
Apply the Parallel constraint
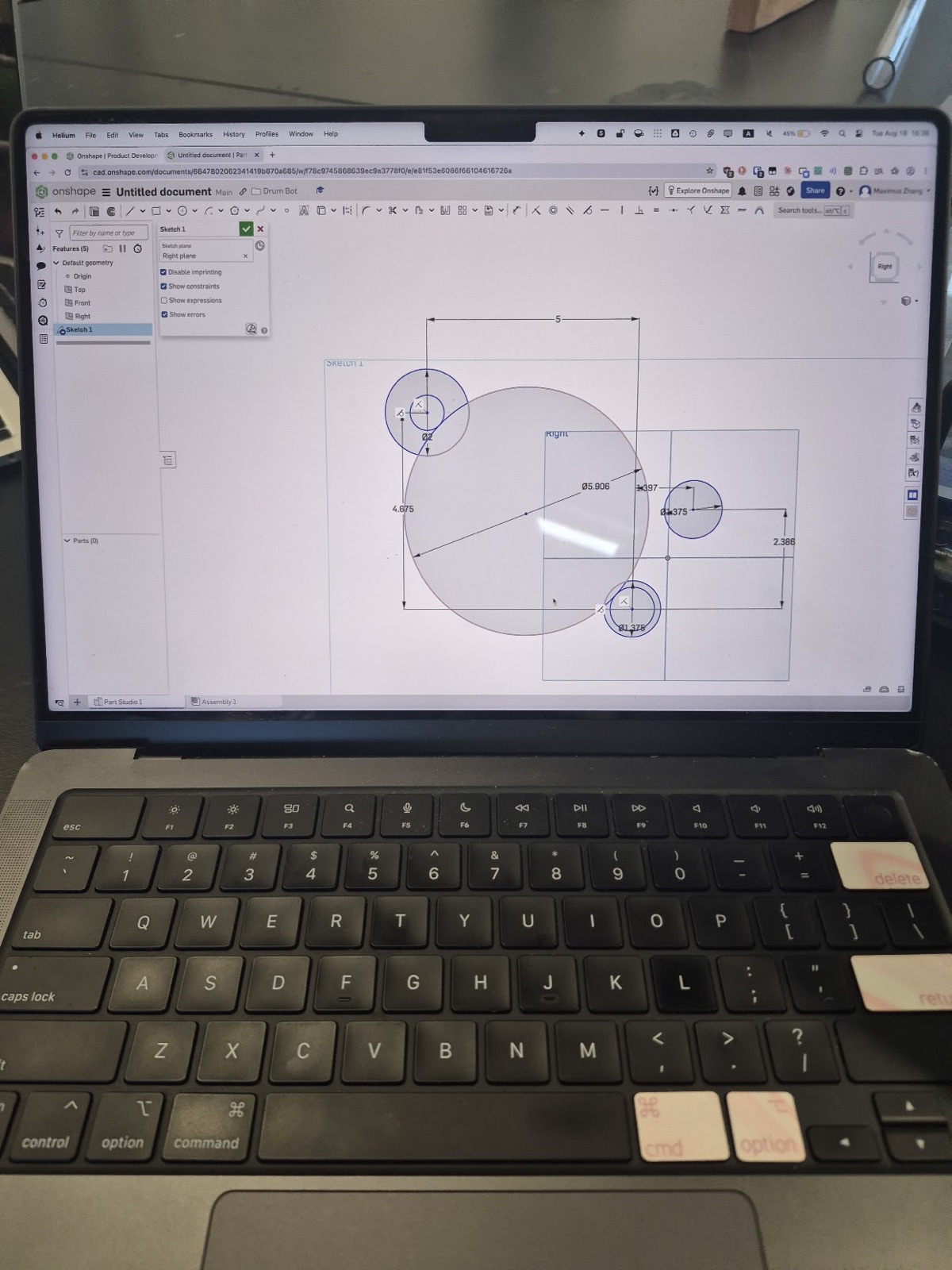(570, 210)
